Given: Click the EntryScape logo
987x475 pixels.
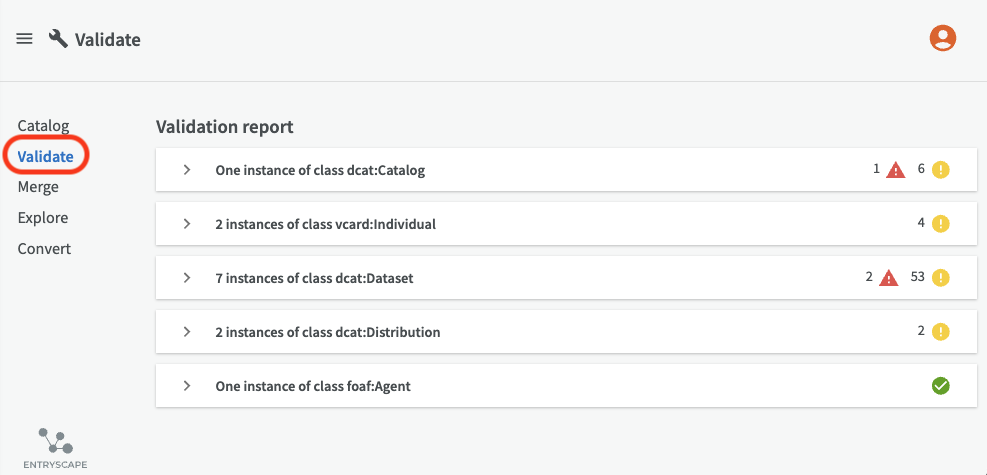Looking at the screenshot, I should (x=55, y=448).
